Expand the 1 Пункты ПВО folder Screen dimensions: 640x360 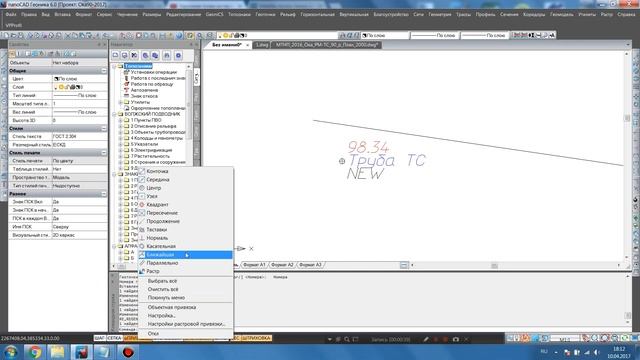coord(120,120)
